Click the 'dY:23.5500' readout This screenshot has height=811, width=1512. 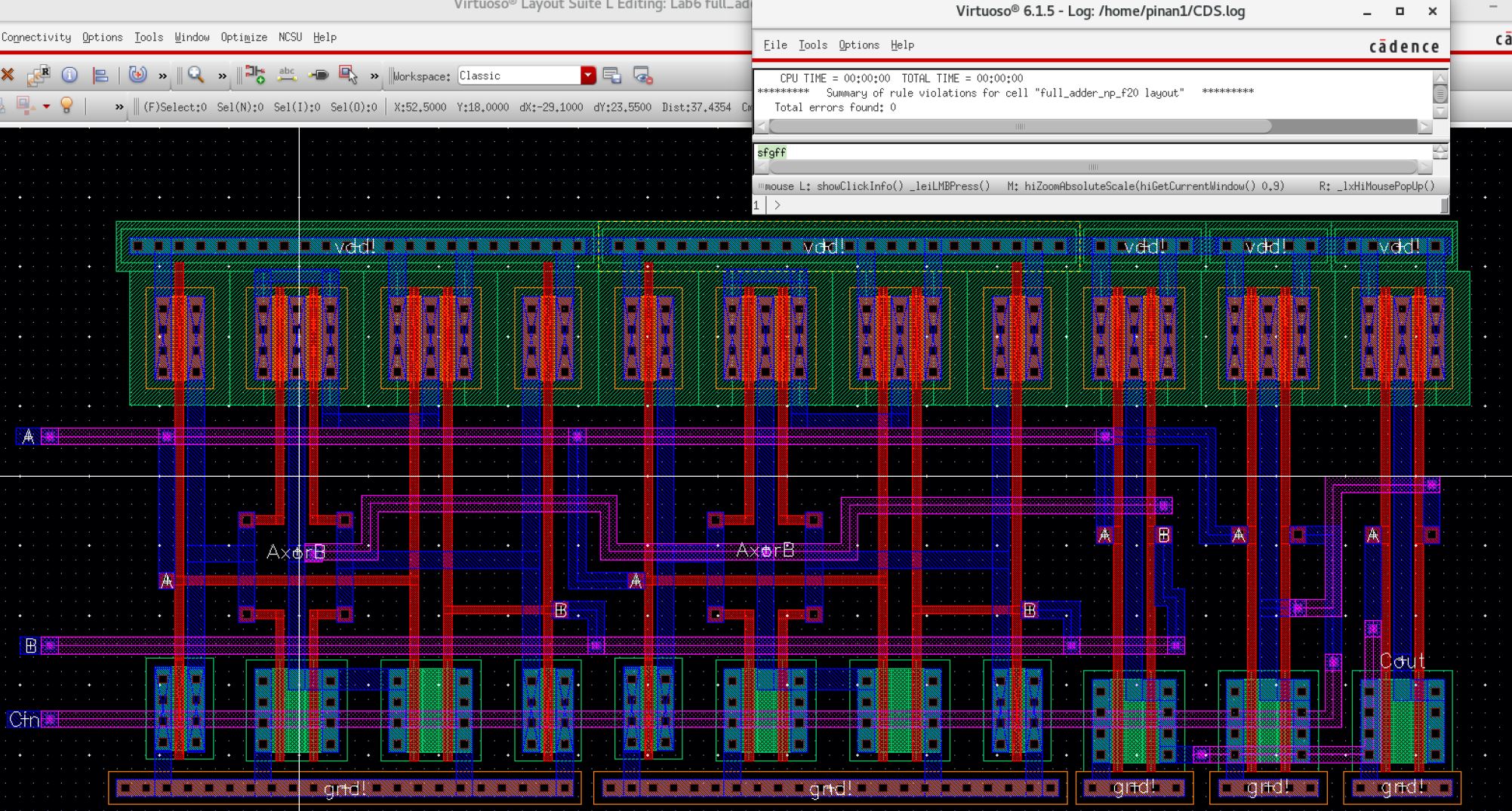coord(622,107)
